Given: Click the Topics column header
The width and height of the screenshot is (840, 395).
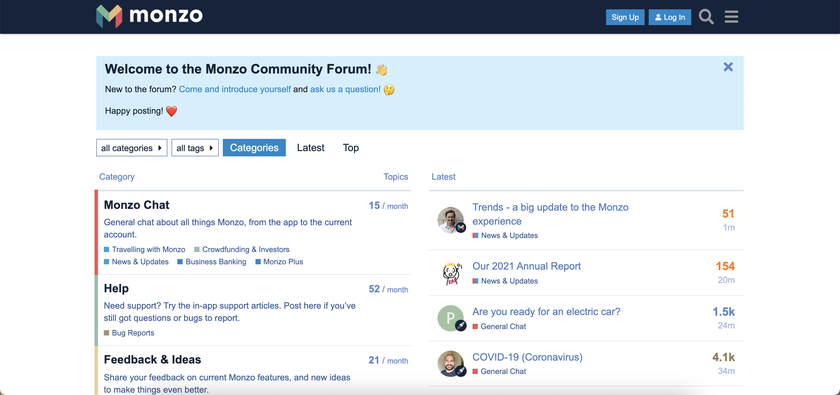Looking at the screenshot, I should tap(396, 177).
